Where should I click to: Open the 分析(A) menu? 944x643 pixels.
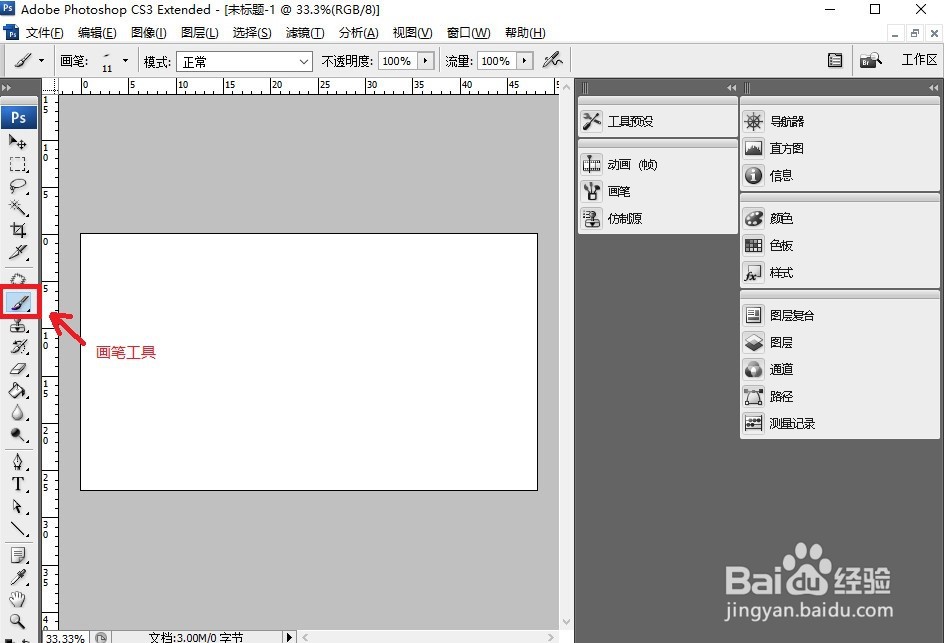click(358, 33)
